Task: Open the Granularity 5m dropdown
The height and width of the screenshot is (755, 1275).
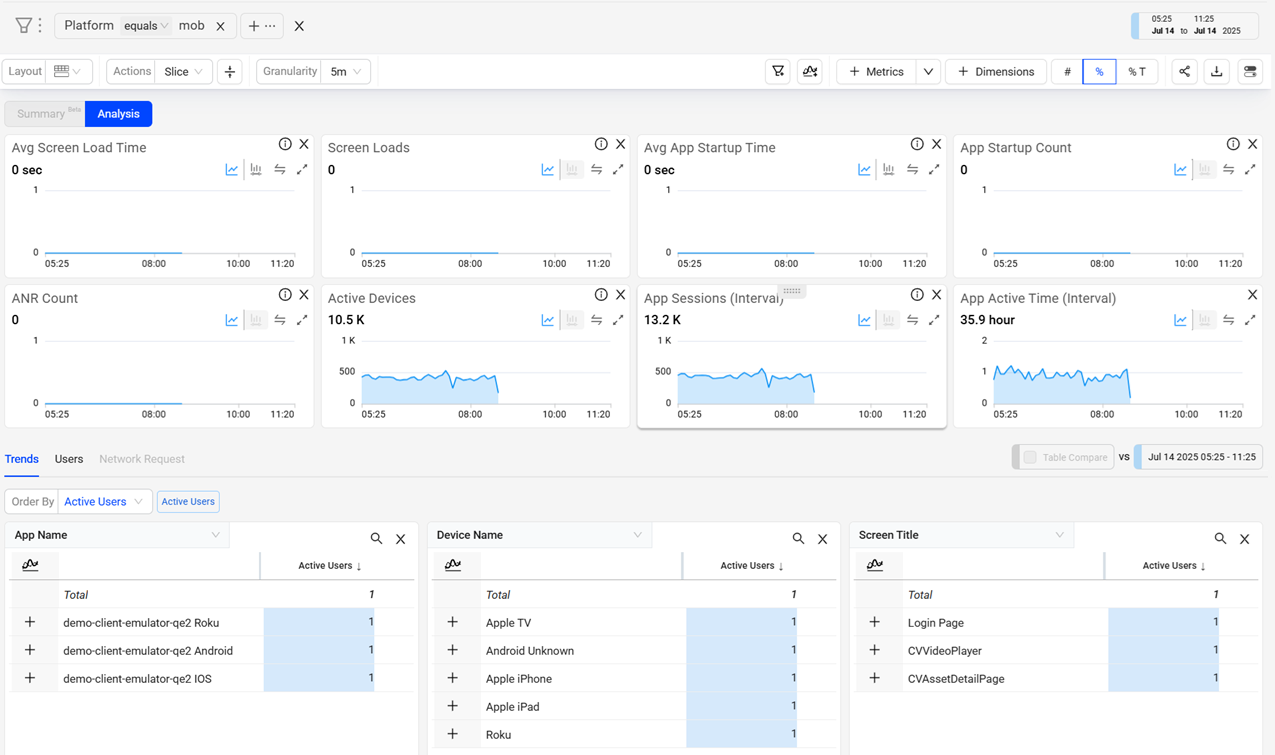Action: 345,72
